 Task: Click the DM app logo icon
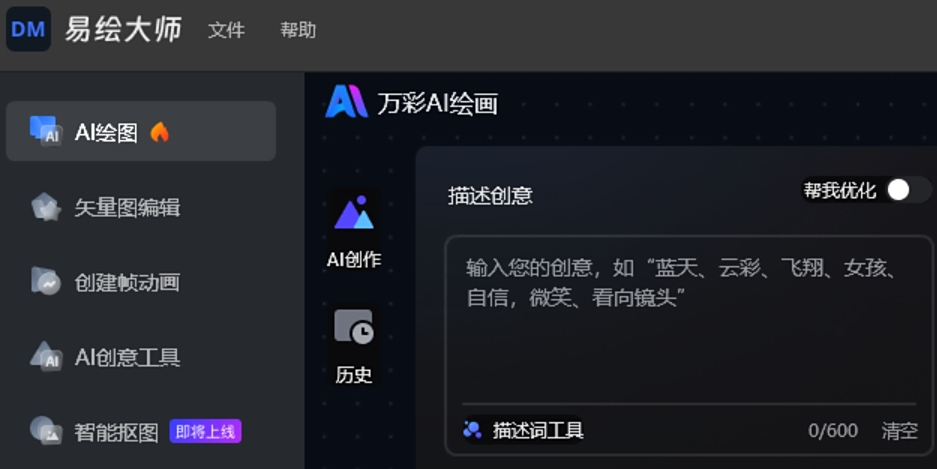[28, 29]
